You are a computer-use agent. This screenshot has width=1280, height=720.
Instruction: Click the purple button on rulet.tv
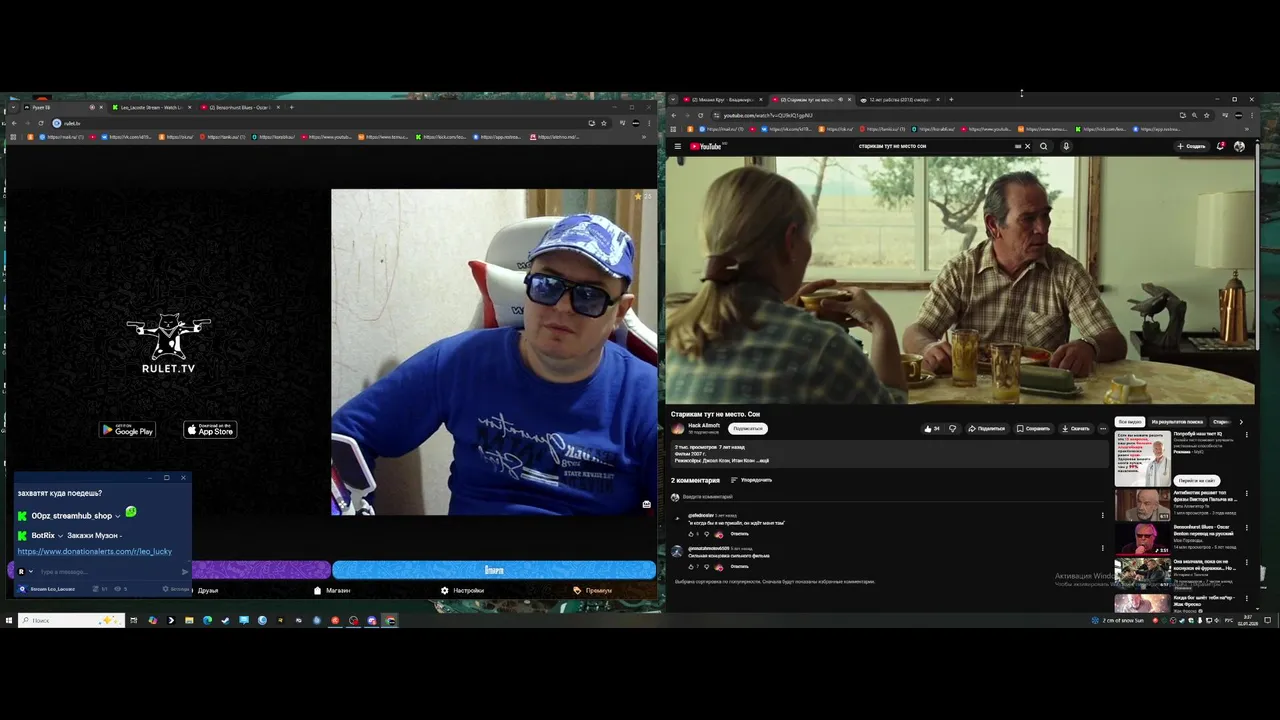[x=260, y=570]
